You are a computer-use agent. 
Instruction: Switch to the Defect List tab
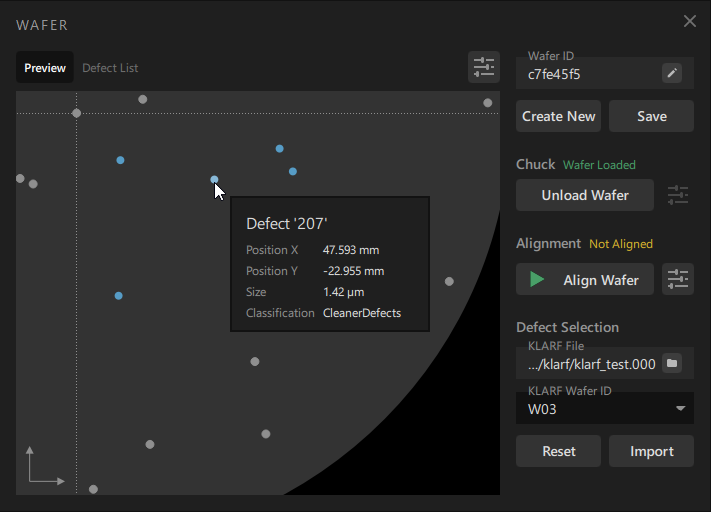tap(110, 68)
